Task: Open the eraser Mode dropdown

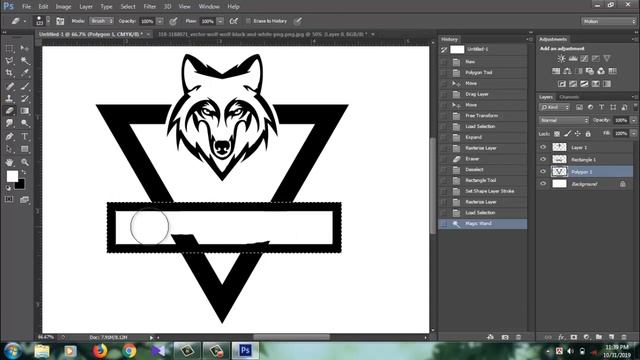Action: pyautogui.click(x=102, y=21)
